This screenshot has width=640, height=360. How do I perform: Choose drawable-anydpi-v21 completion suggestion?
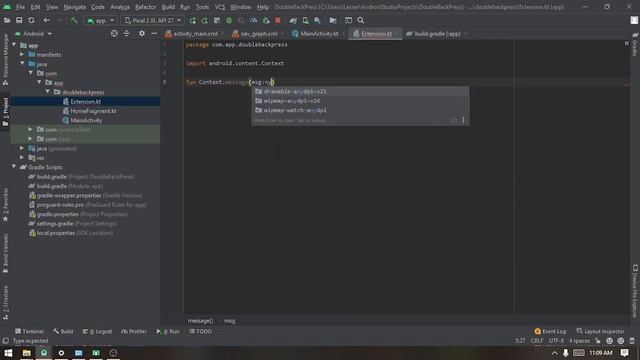[x=360, y=91]
